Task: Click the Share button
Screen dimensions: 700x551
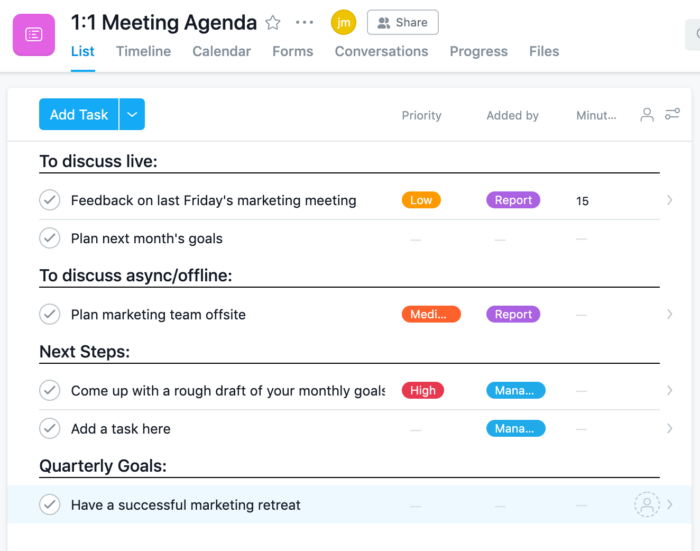Action: pos(402,22)
